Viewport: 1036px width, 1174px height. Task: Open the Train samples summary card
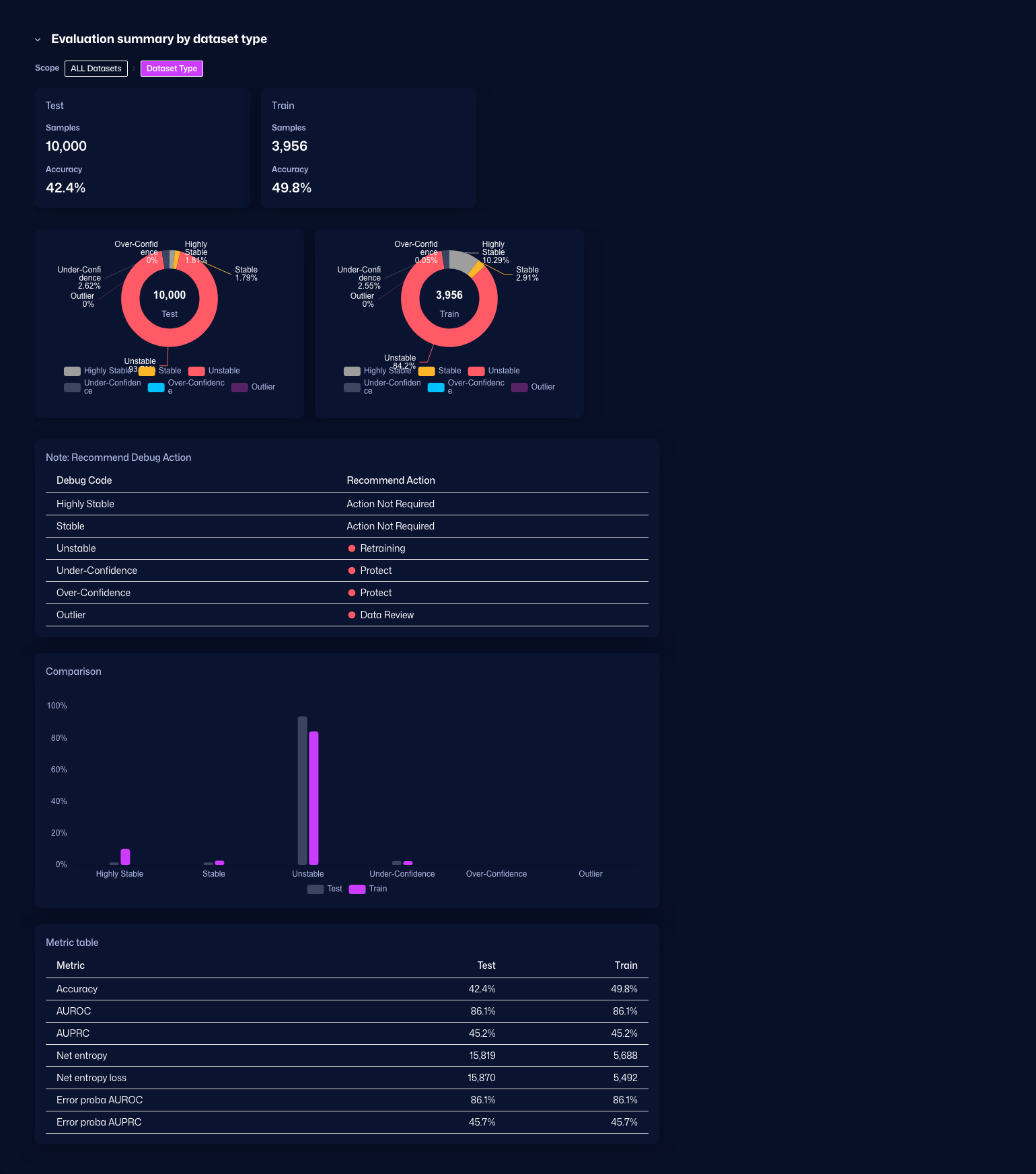(x=368, y=147)
